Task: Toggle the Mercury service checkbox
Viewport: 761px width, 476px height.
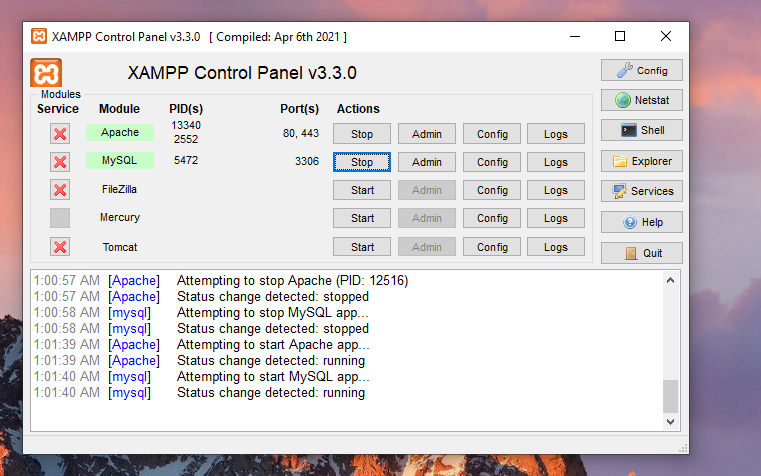Action: coord(60,218)
